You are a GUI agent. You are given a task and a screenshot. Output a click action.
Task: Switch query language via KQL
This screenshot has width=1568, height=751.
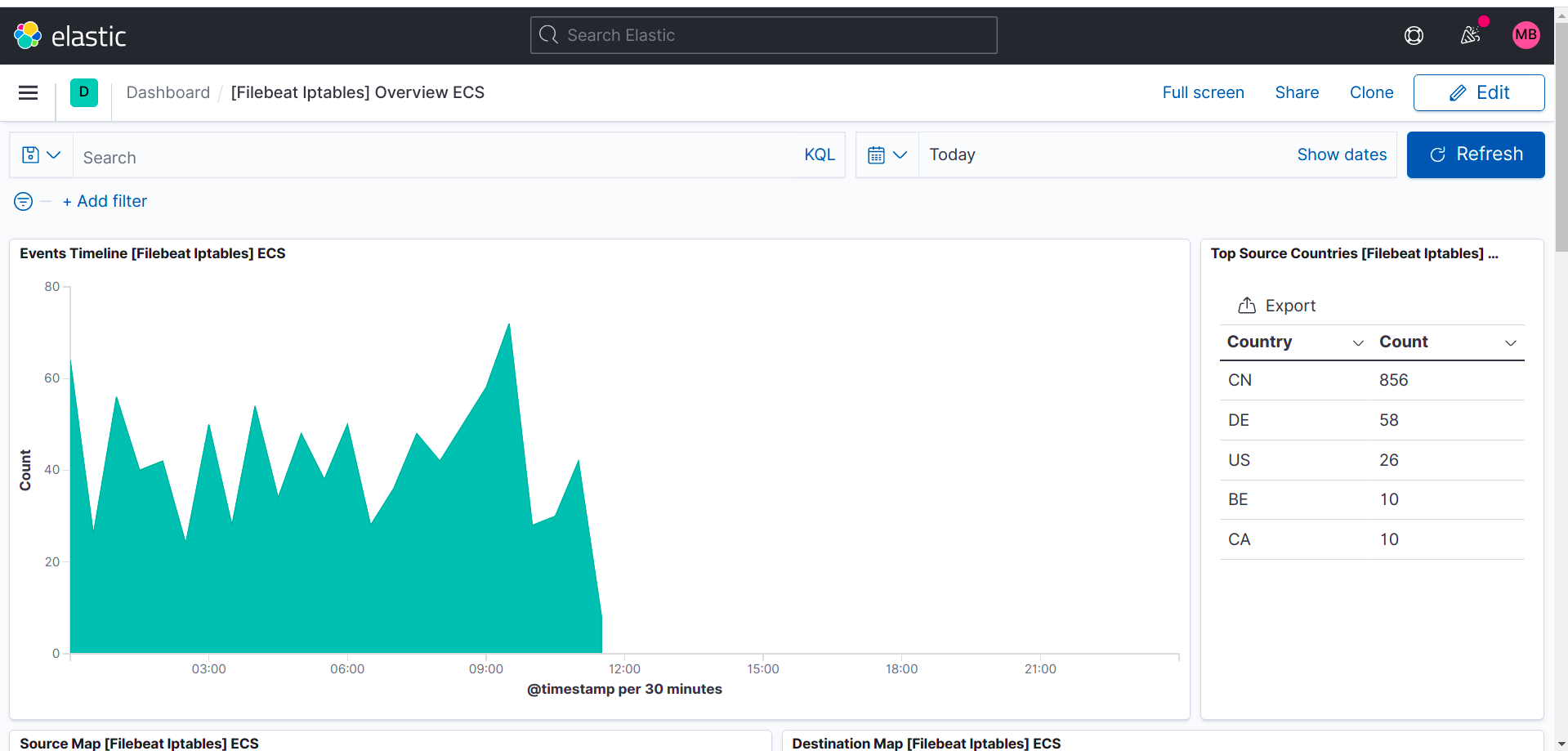coord(820,154)
